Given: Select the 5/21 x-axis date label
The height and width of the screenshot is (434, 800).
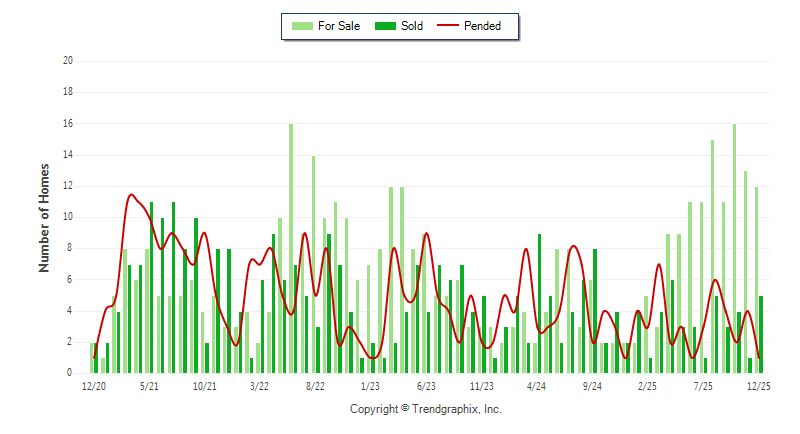Looking at the screenshot, I should [149, 386].
